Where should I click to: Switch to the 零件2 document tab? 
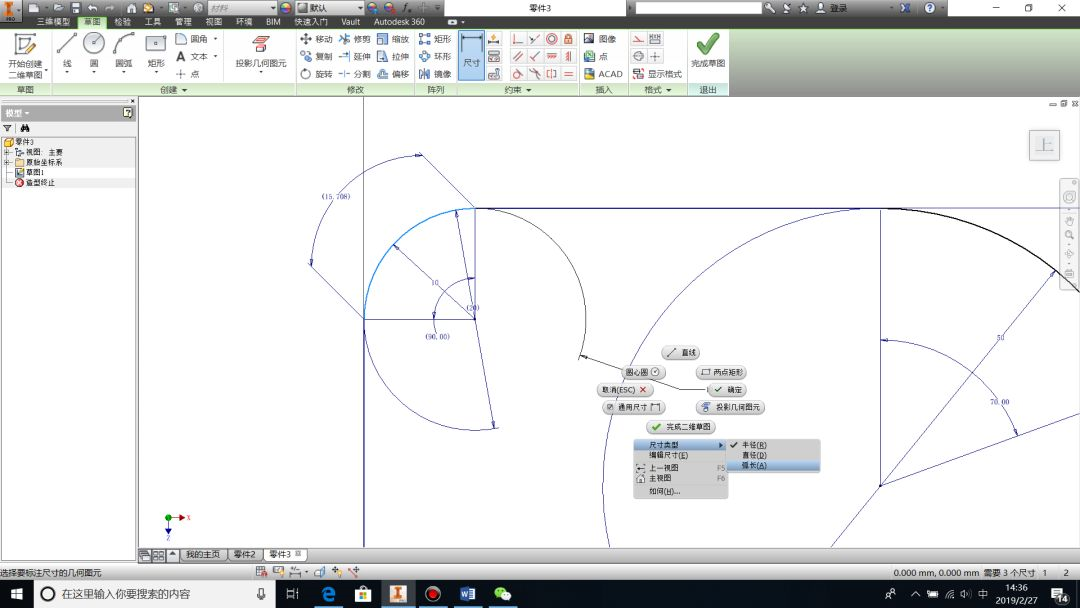tap(245, 554)
